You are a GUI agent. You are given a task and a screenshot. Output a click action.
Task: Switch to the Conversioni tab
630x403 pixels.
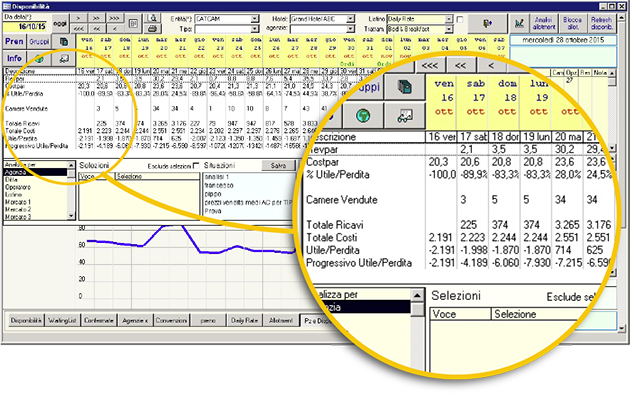point(171,321)
